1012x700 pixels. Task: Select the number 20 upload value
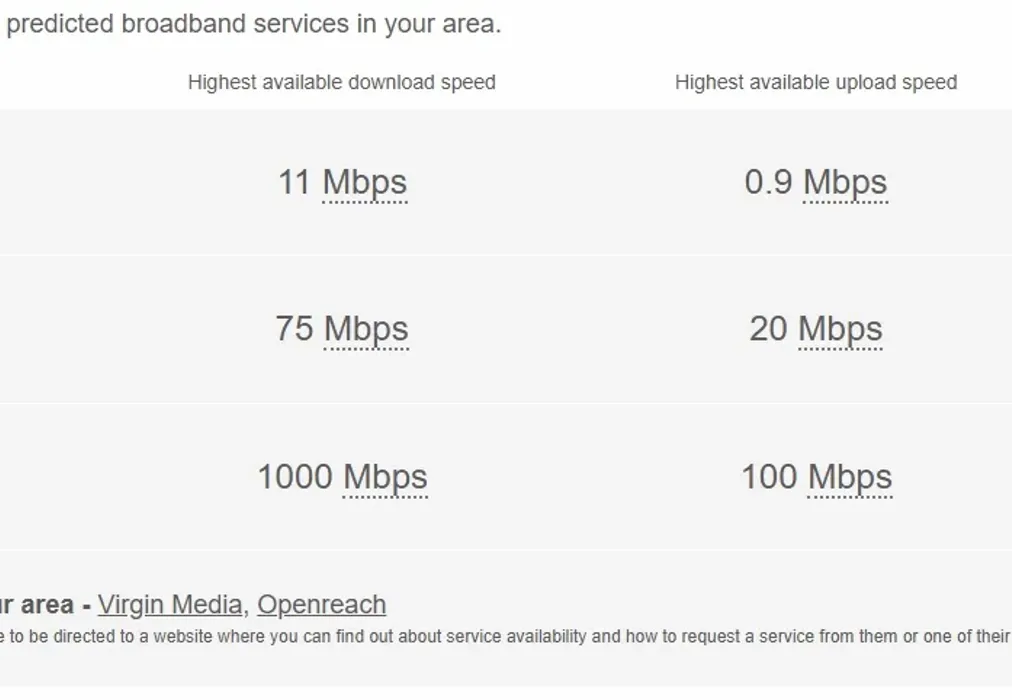click(768, 328)
